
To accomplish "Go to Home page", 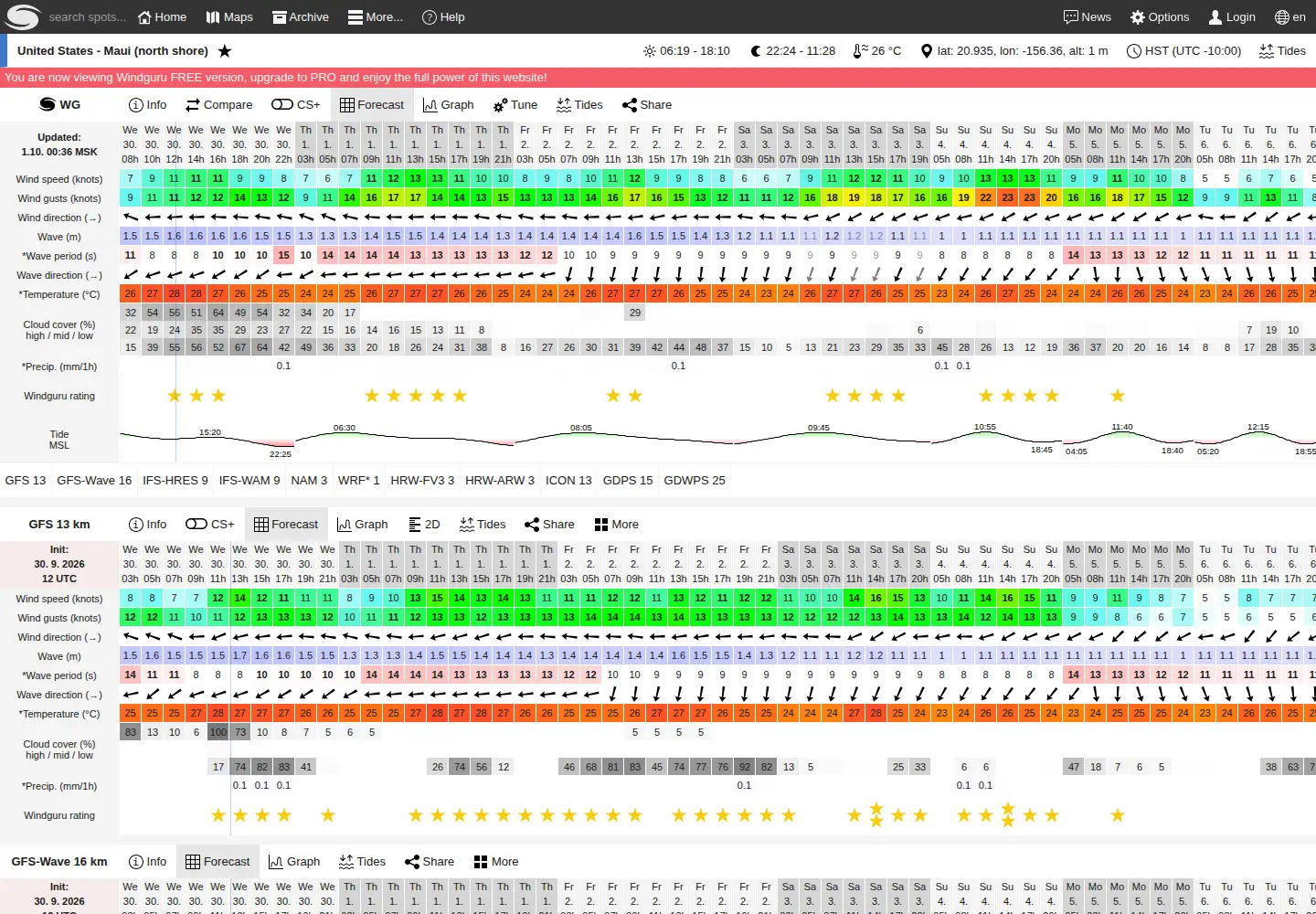I will (162, 16).
